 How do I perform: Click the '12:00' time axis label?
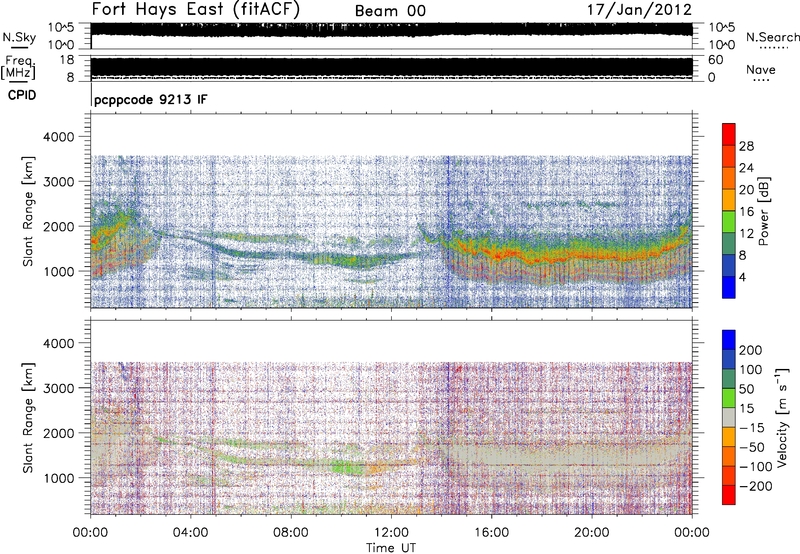391,533
